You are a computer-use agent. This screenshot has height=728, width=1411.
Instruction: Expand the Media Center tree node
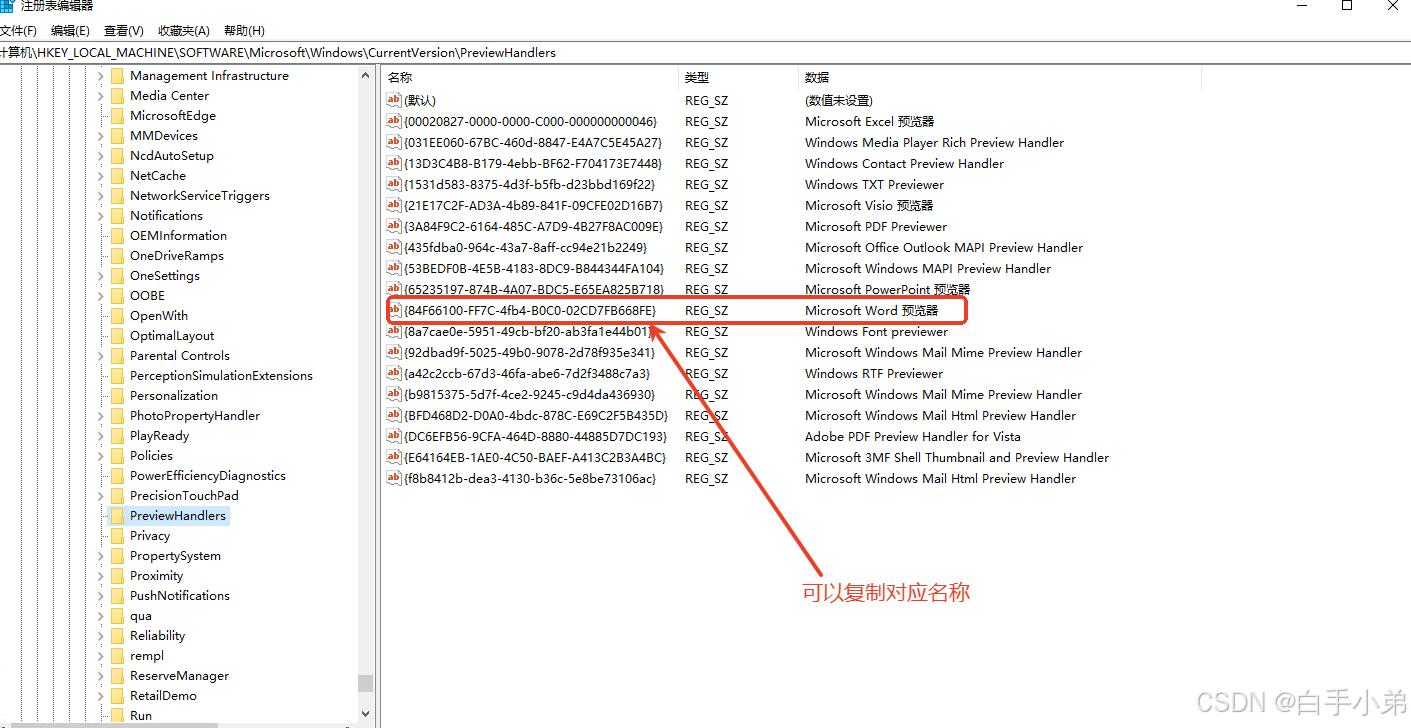101,96
